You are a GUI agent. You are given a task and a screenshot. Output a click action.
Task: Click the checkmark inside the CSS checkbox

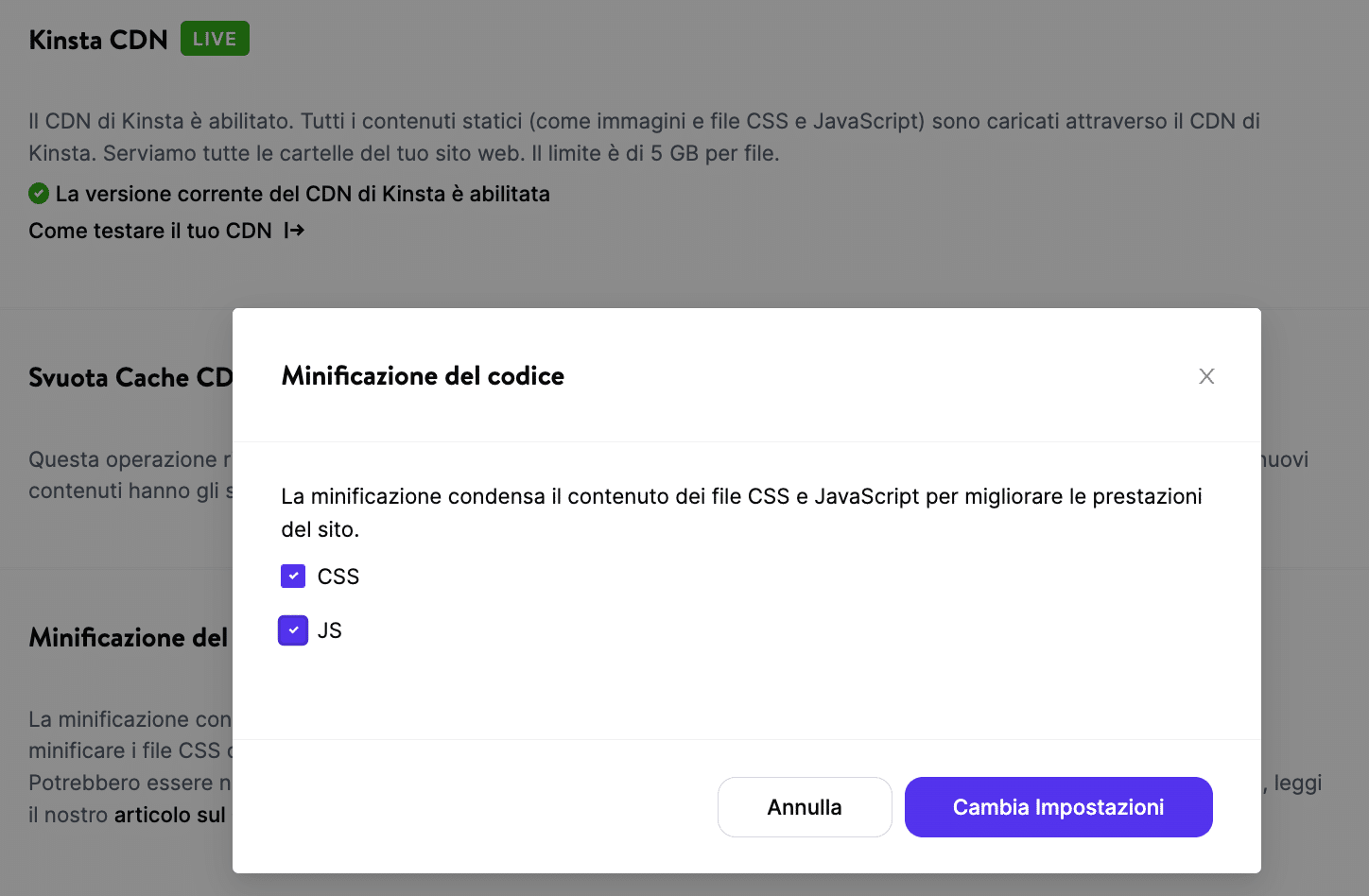point(293,576)
